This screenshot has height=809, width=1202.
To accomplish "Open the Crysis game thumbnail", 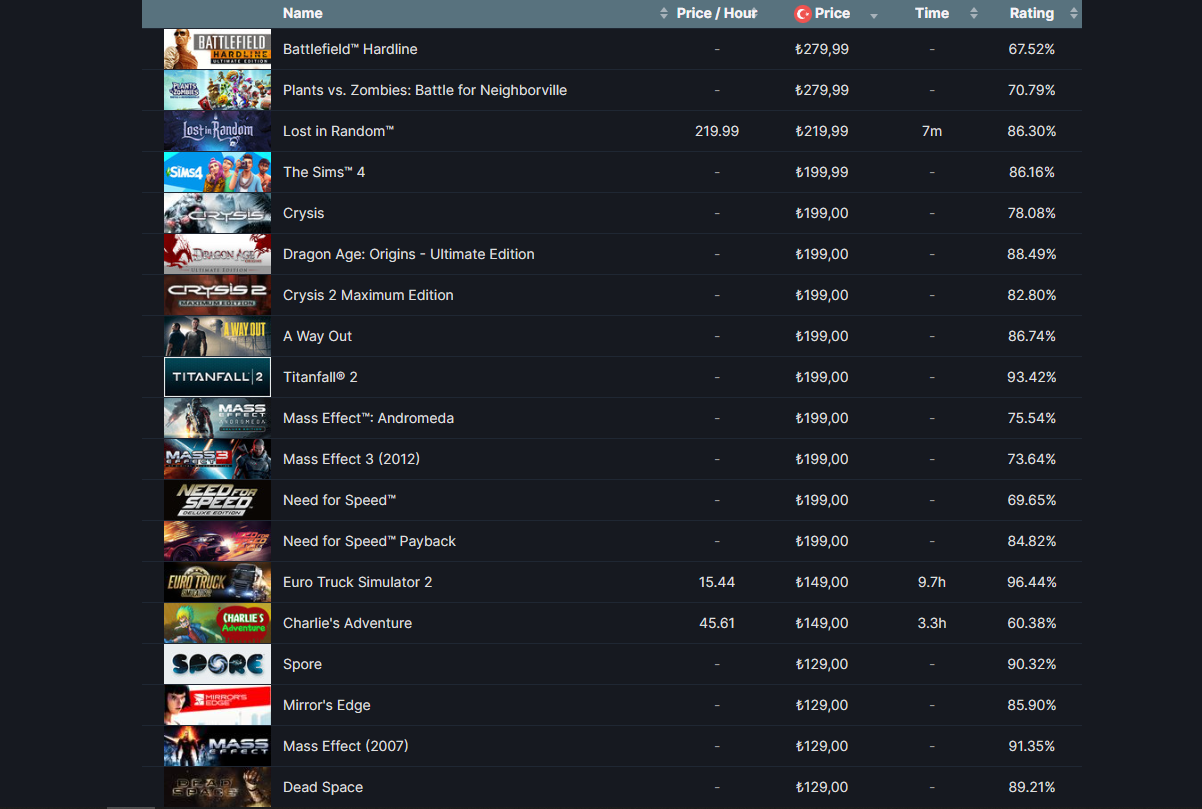I will click(217, 213).
